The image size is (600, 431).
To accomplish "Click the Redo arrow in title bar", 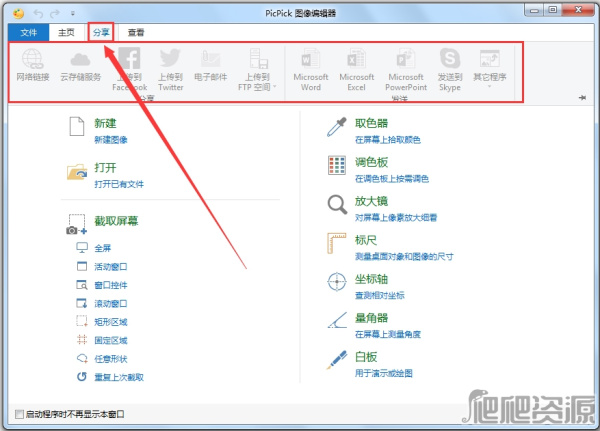I will click(55, 14).
